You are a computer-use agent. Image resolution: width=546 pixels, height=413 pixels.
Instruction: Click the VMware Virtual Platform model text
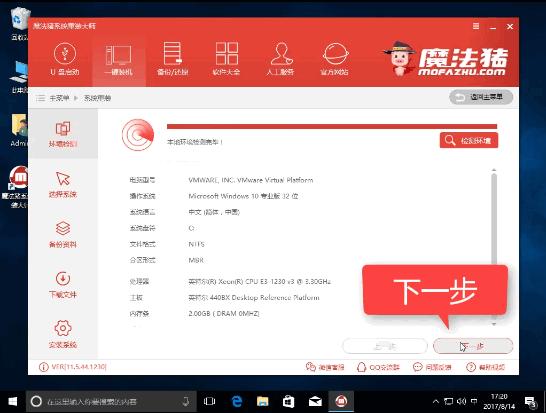pyautogui.click(x=251, y=180)
